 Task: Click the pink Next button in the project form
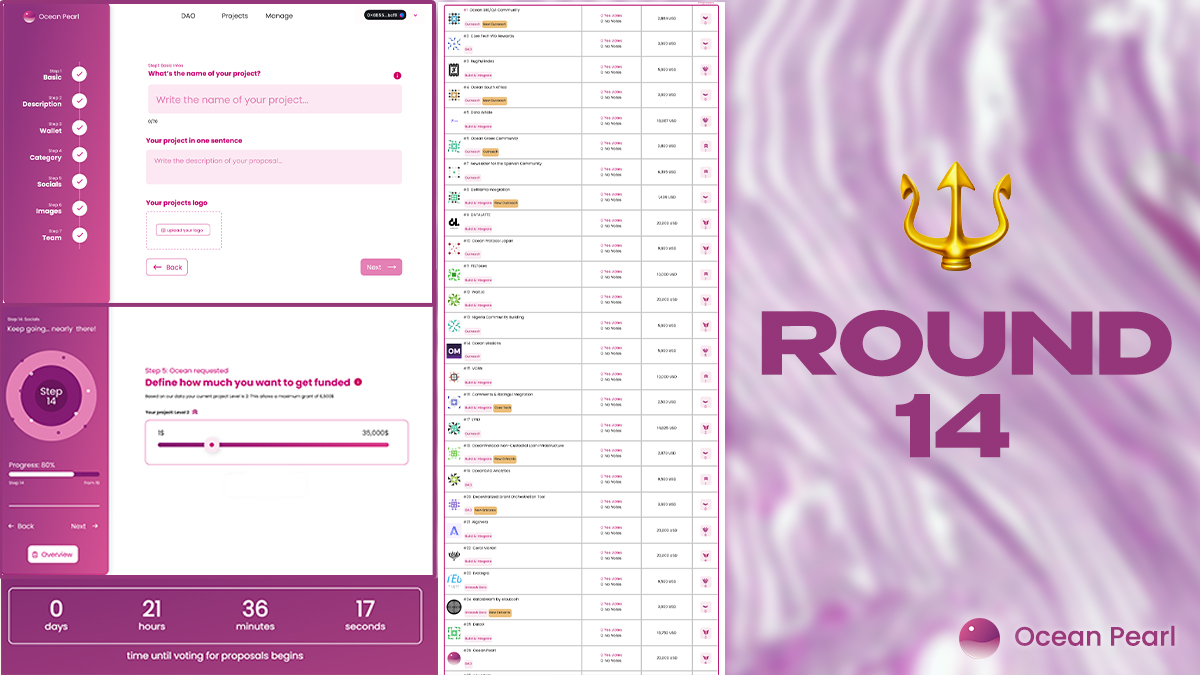click(381, 267)
